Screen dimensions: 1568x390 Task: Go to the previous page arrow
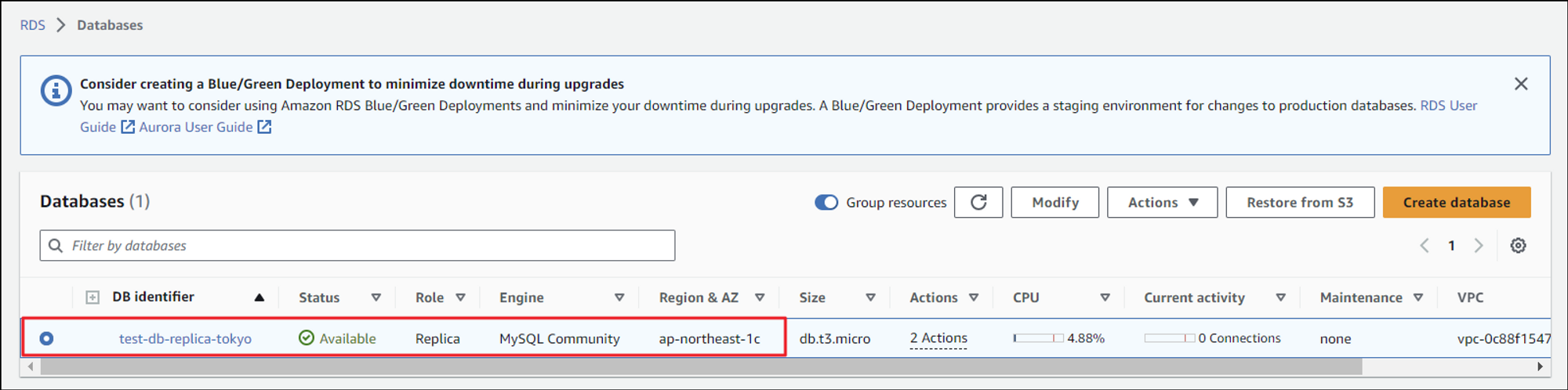pyautogui.click(x=1425, y=245)
